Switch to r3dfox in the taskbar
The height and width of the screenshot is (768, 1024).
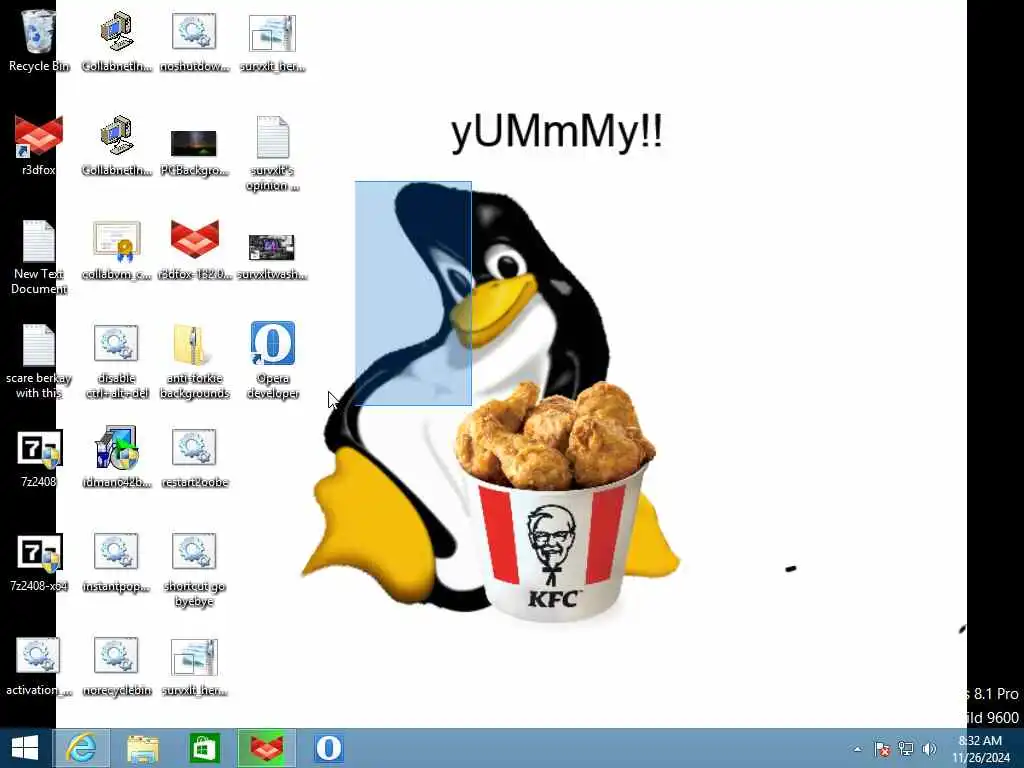pos(266,748)
